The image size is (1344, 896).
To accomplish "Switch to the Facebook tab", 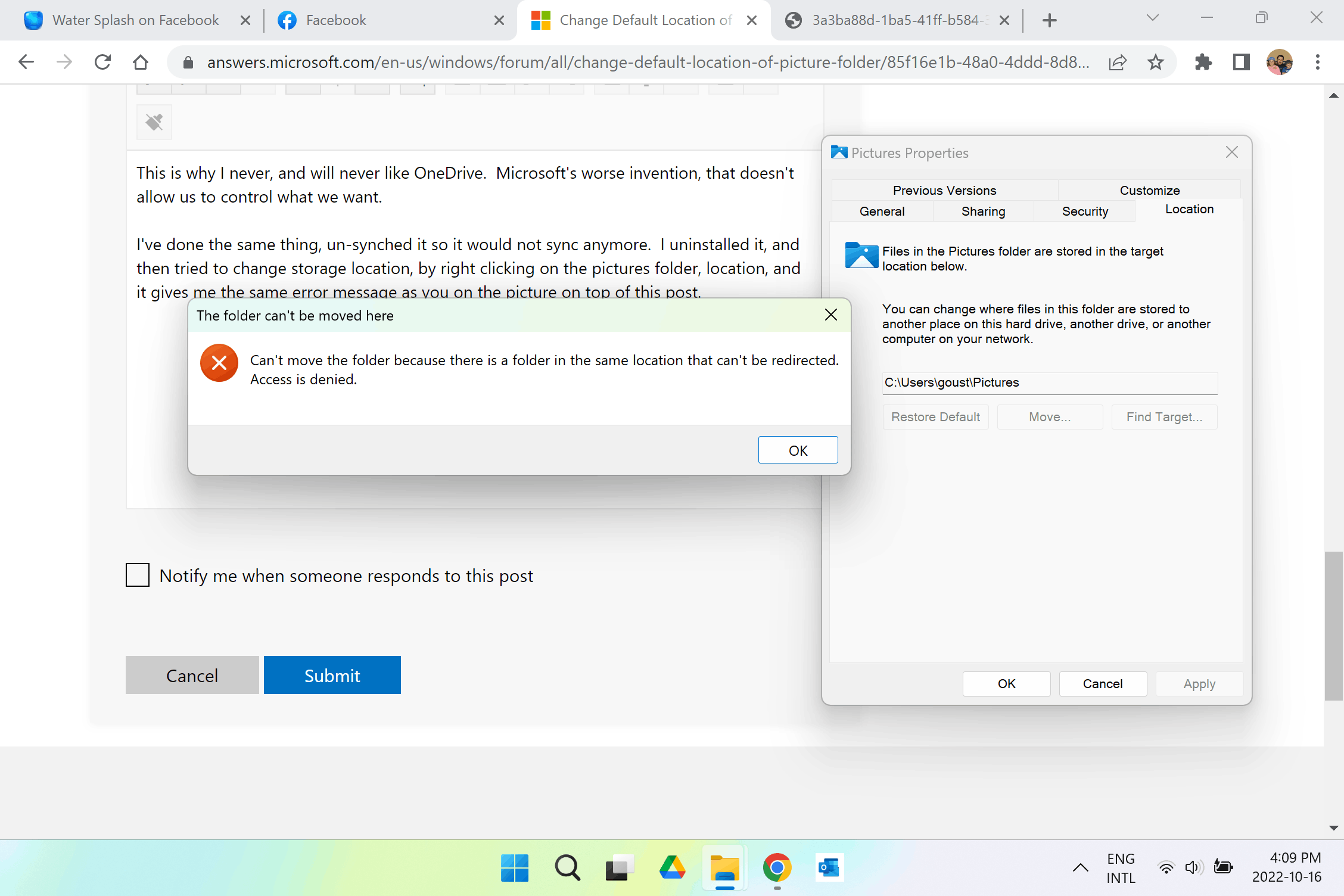I will pos(381,20).
